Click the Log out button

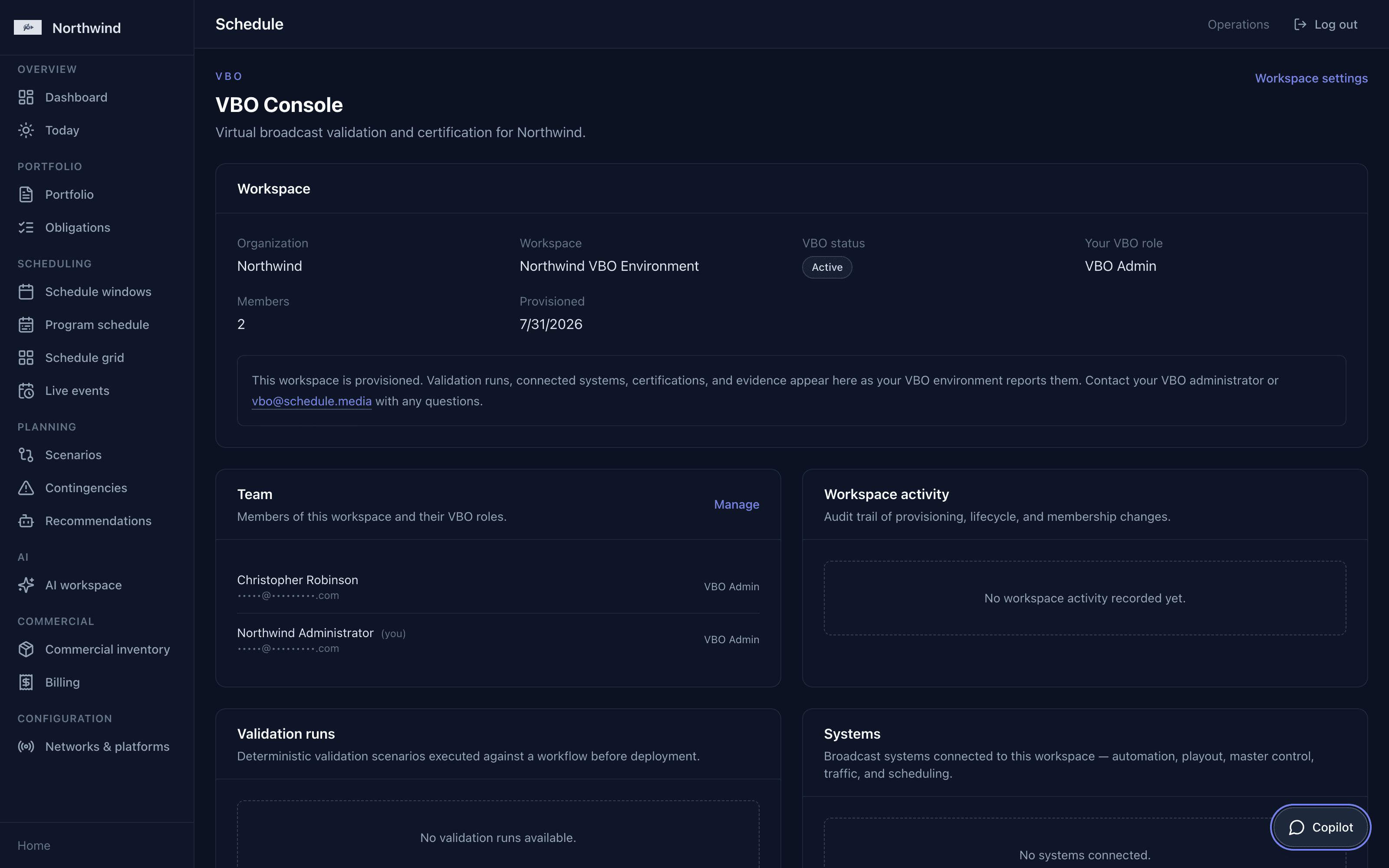(1325, 24)
